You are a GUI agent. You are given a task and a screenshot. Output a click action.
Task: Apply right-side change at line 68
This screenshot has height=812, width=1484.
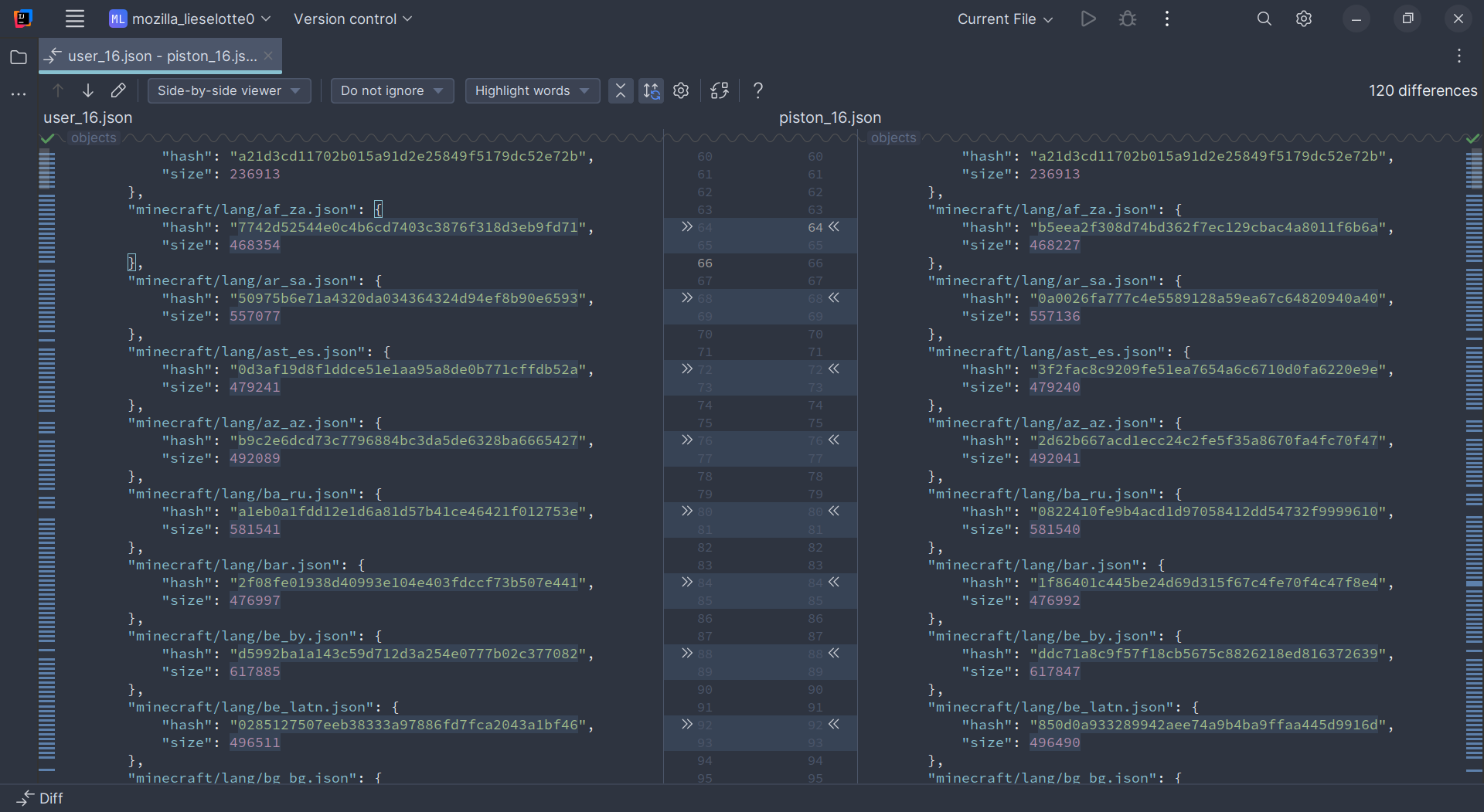[834, 298]
